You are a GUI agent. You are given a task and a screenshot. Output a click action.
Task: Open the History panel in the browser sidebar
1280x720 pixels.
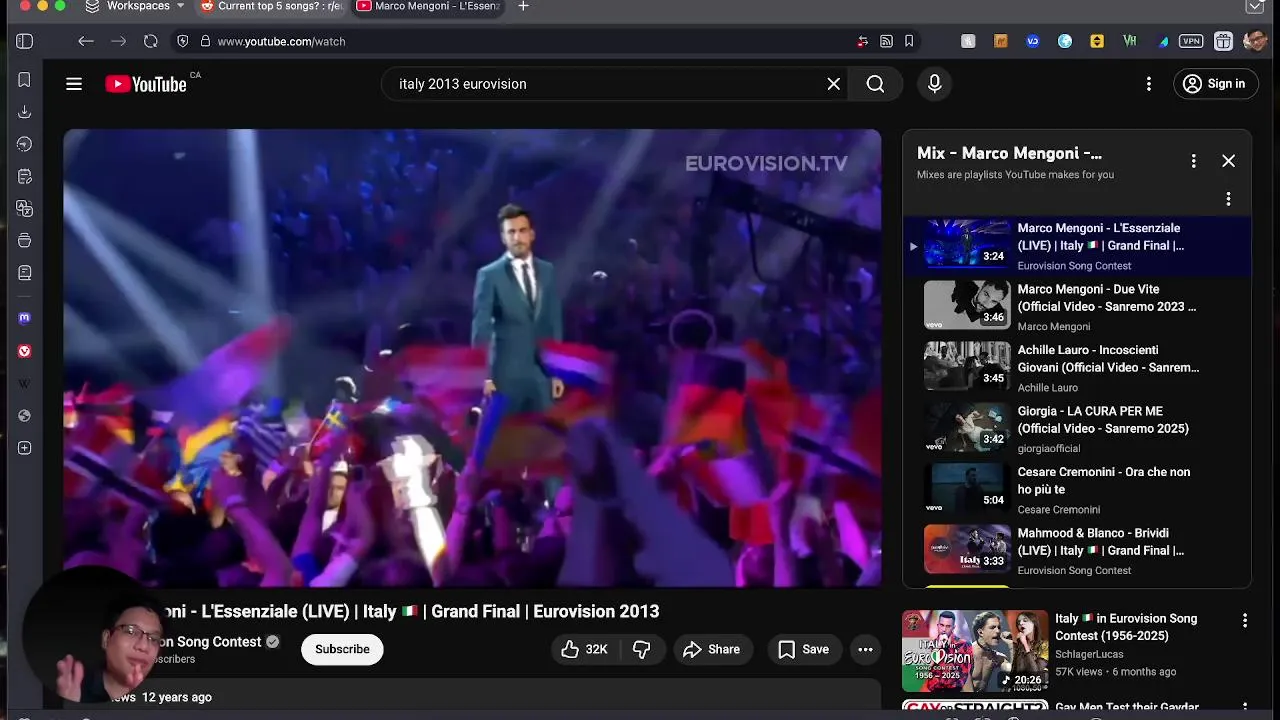click(x=24, y=144)
